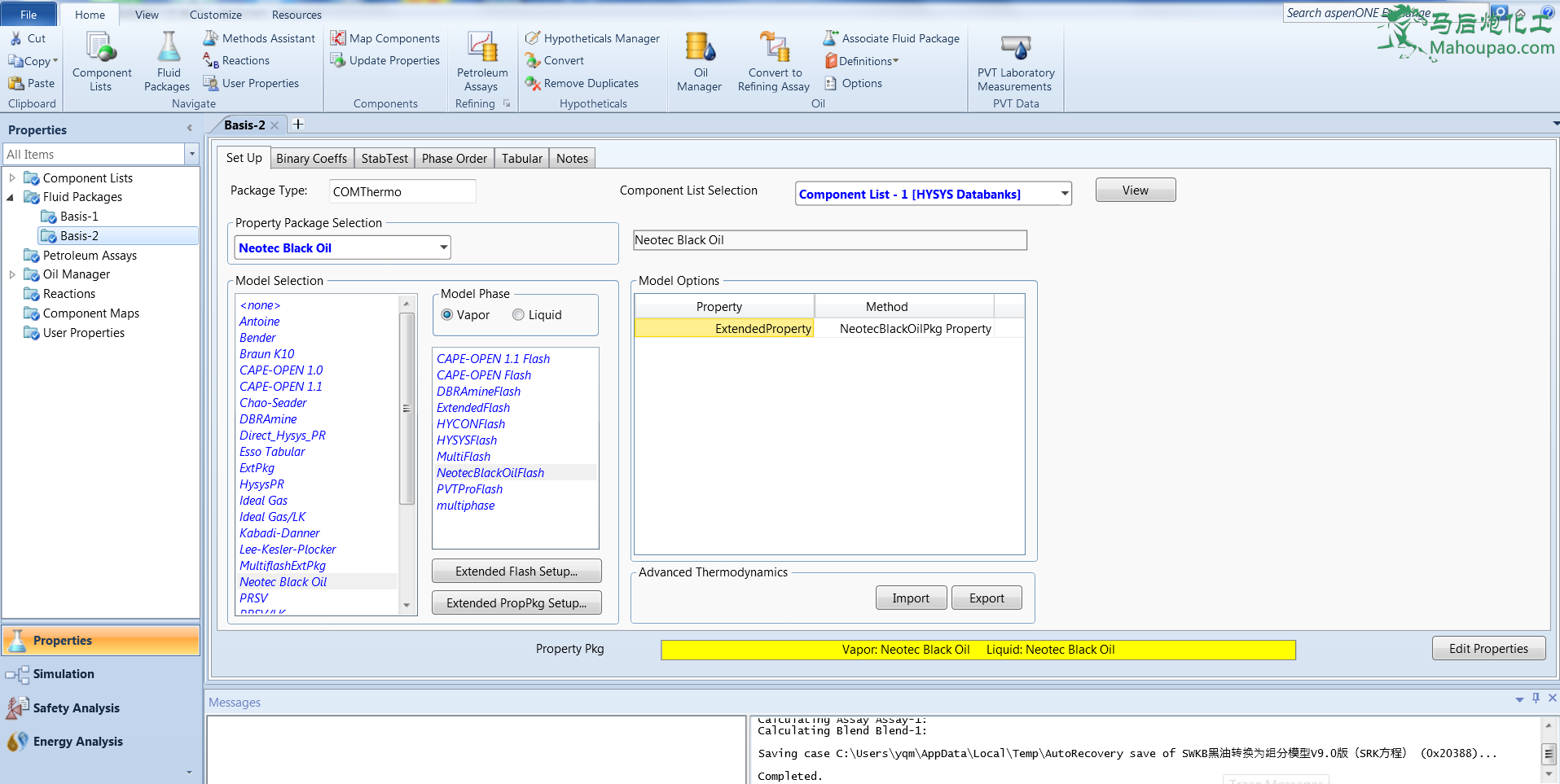The image size is (1560, 784).
Task: Open Hypotheticals Manager
Action: (x=592, y=38)
